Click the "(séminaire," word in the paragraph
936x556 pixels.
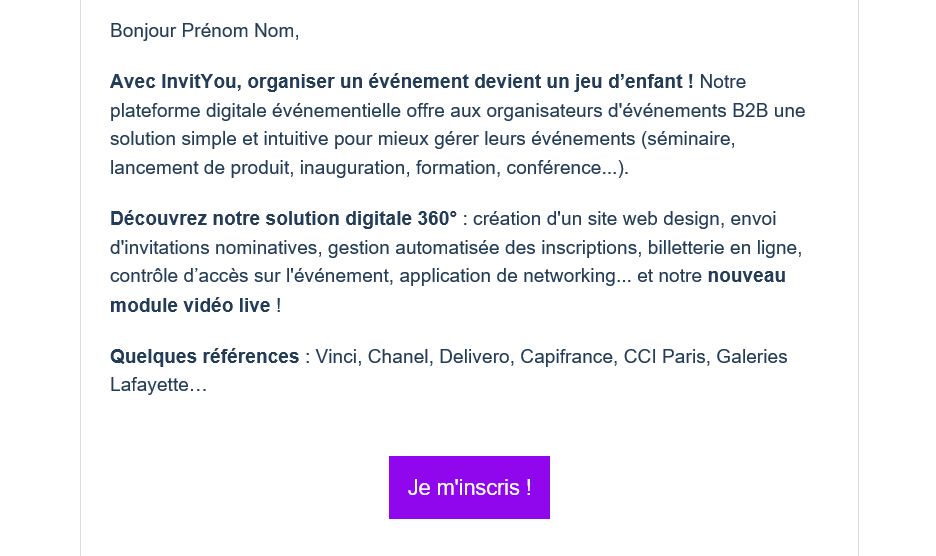coord(688,139)
